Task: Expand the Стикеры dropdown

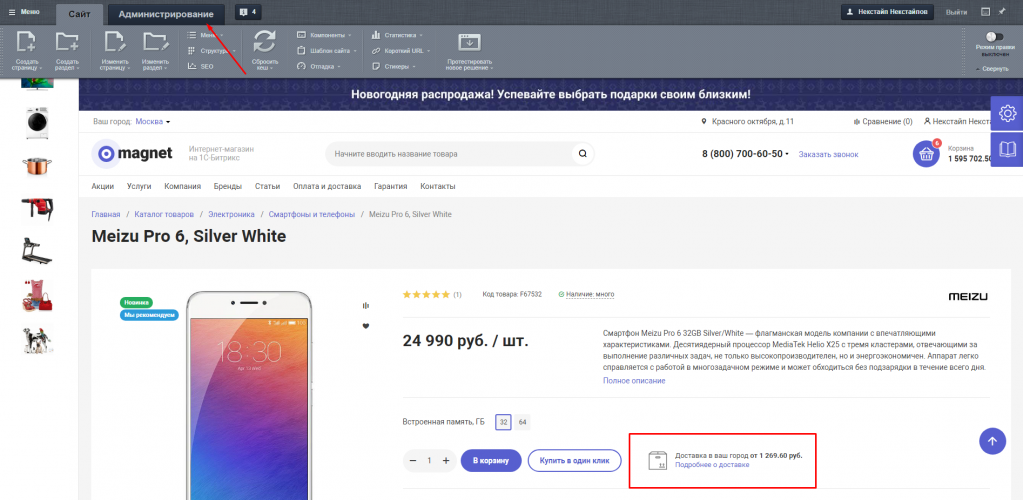Action: click(x=393, y=66)
